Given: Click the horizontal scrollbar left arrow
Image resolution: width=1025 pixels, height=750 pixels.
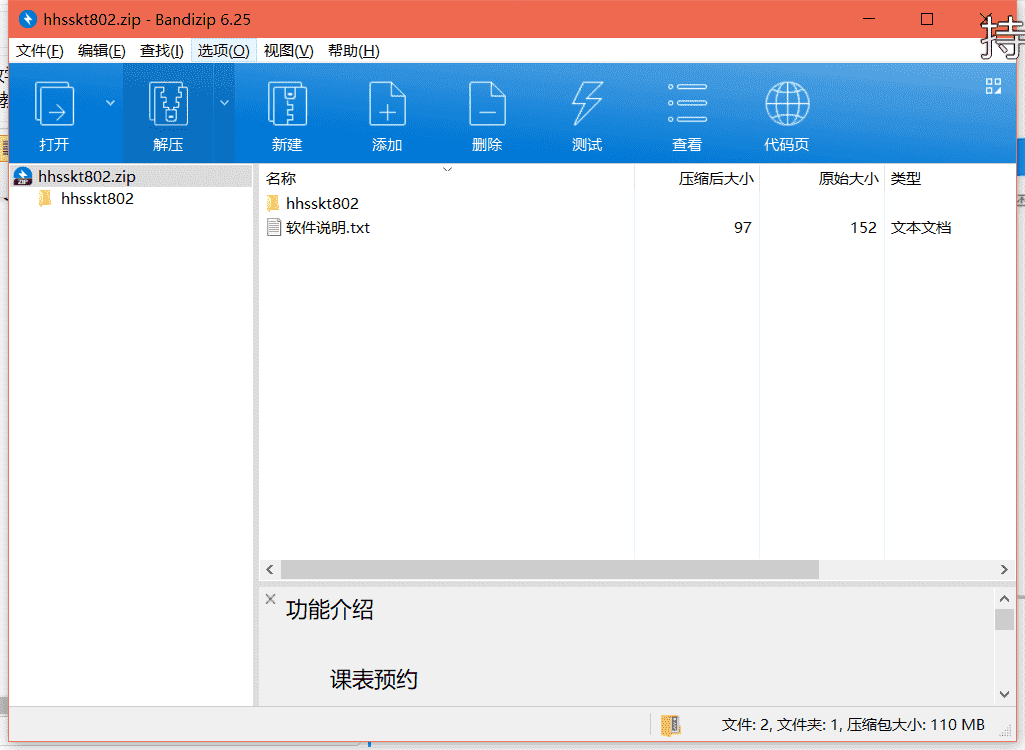Looking at the screenshot, I should [x=270, y=570].
